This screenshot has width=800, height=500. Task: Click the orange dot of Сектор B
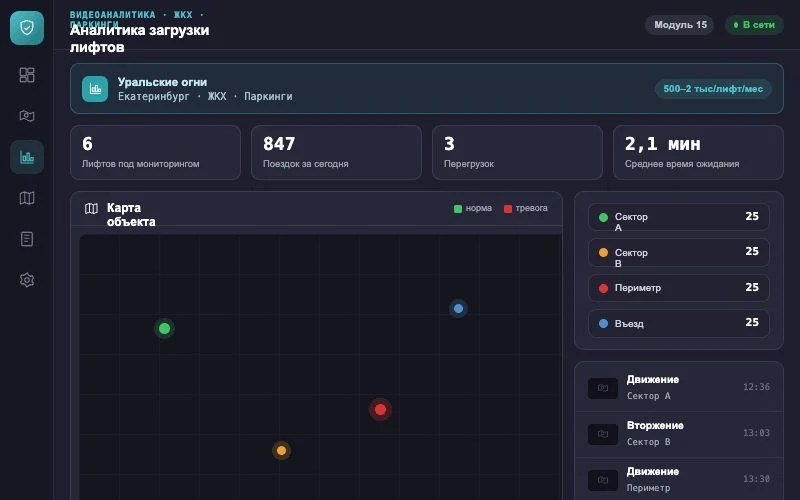tap(603, 253)
